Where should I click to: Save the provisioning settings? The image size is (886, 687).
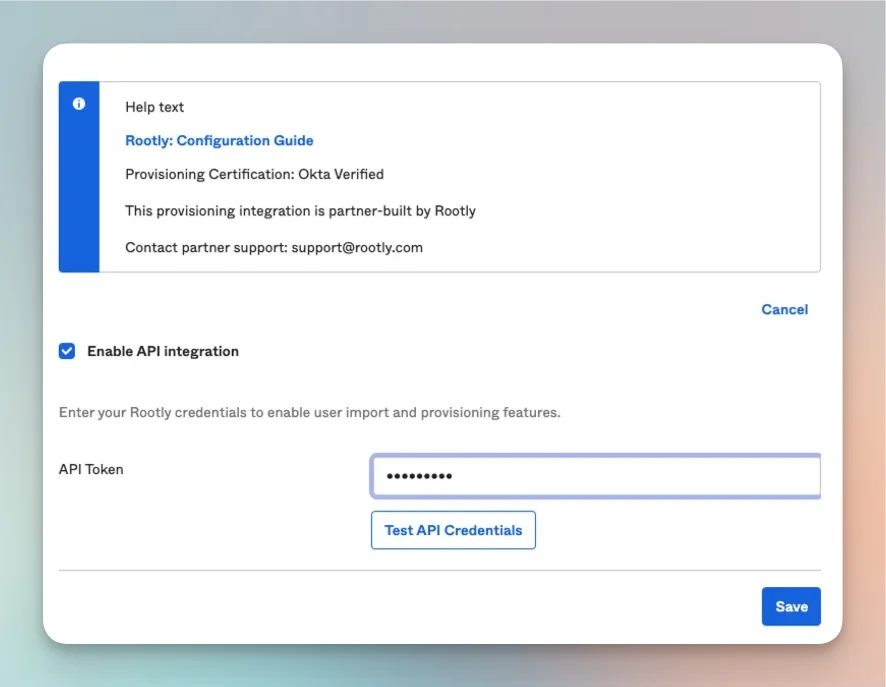click(x=791, y=606)
